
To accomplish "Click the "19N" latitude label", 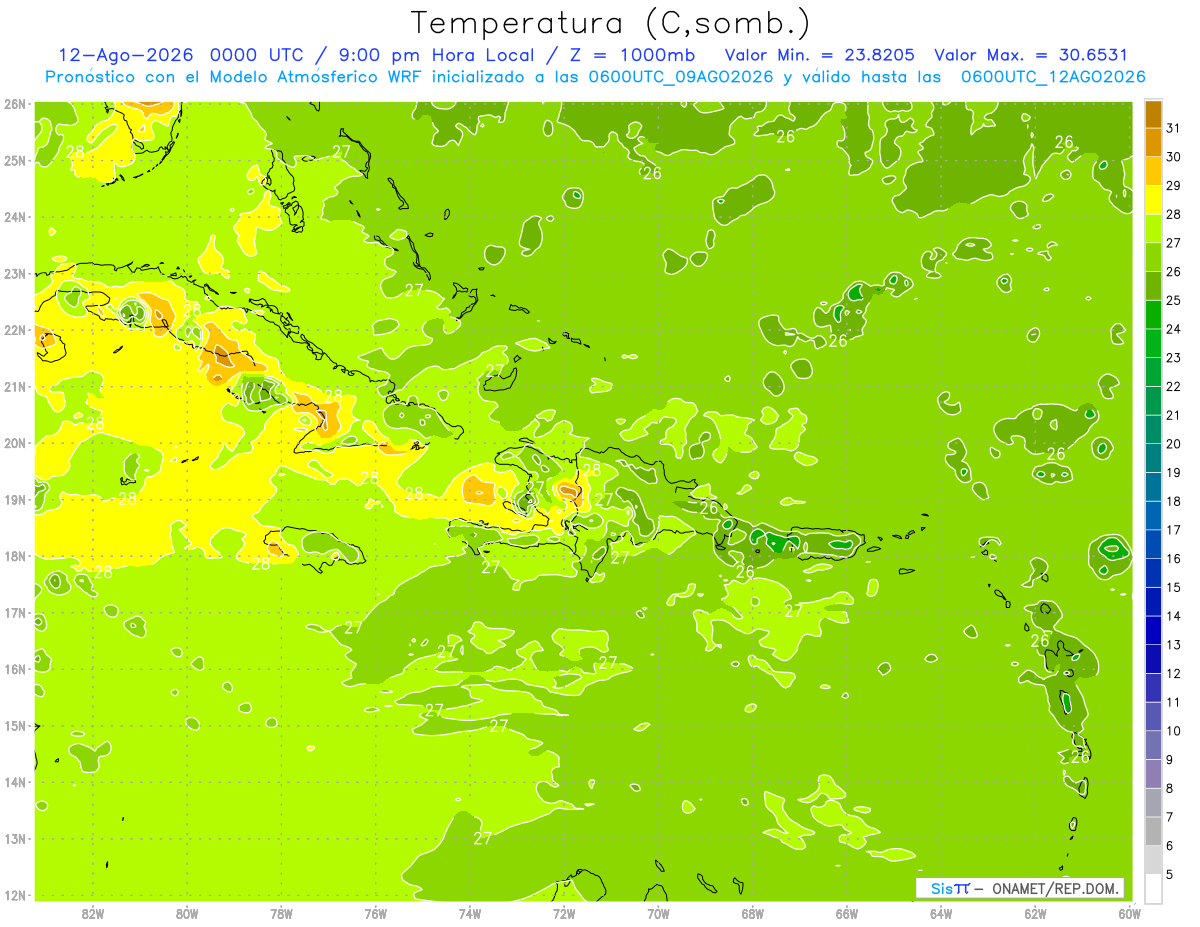I will pos(15,499).
